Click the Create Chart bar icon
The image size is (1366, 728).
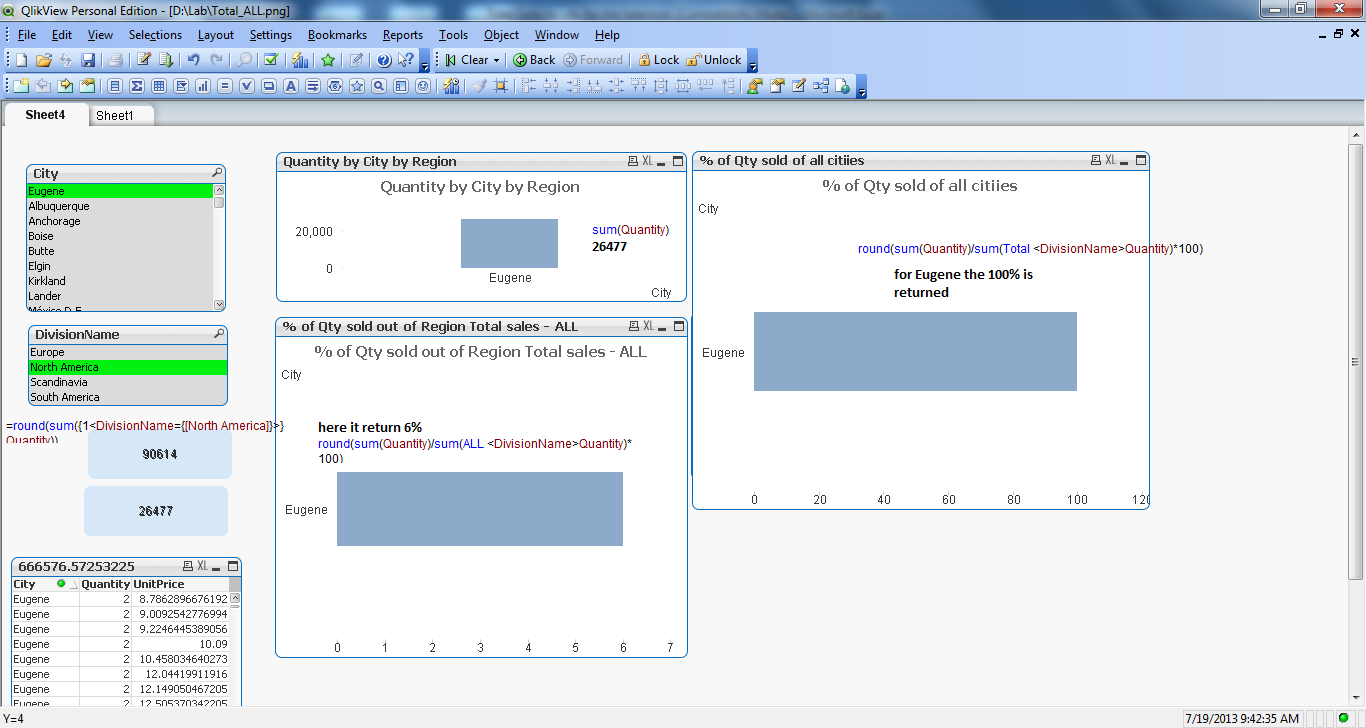click(x=203, y=86)
